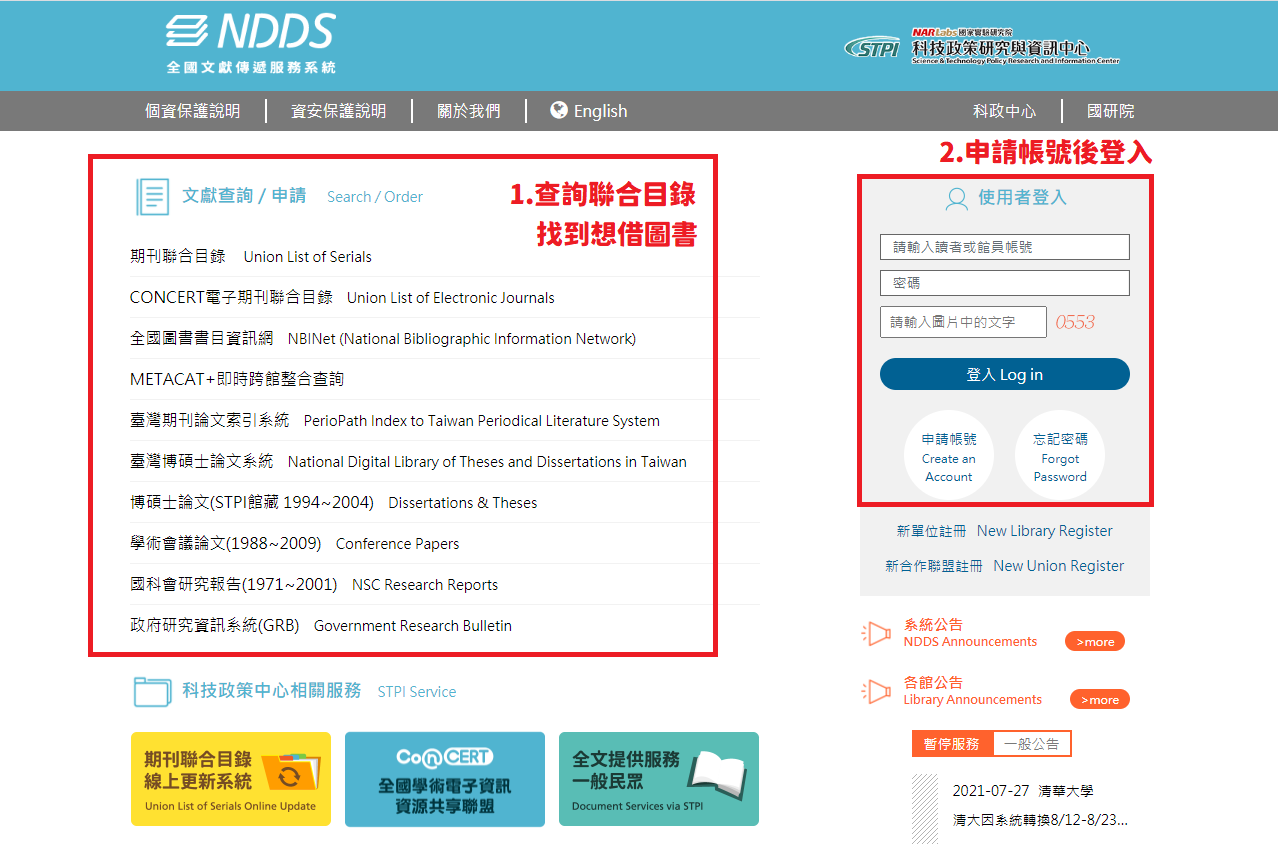Image resolution: width=1278 pixels, height=850 pixels.
Task: Focus the 密碼 password field
Action: [1004, 283]
